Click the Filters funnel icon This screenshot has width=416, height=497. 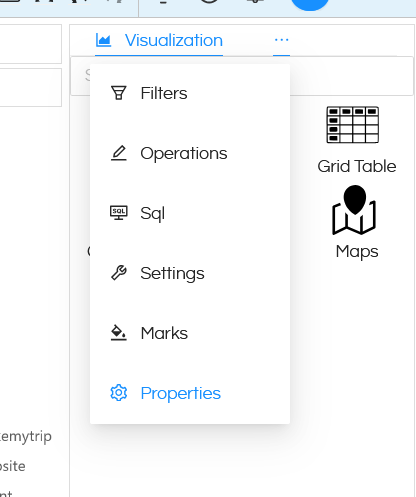point(119,93)
